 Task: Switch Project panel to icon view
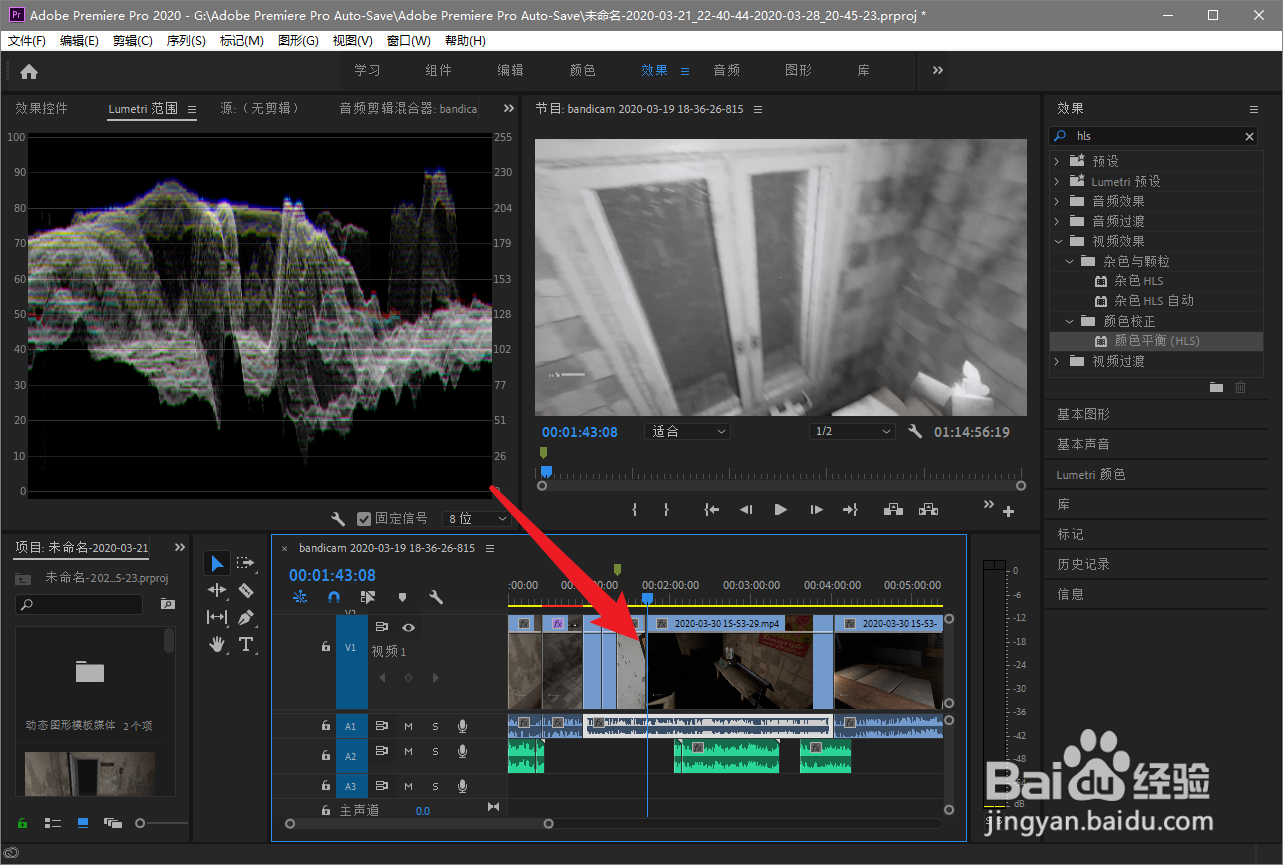point(83,823)
